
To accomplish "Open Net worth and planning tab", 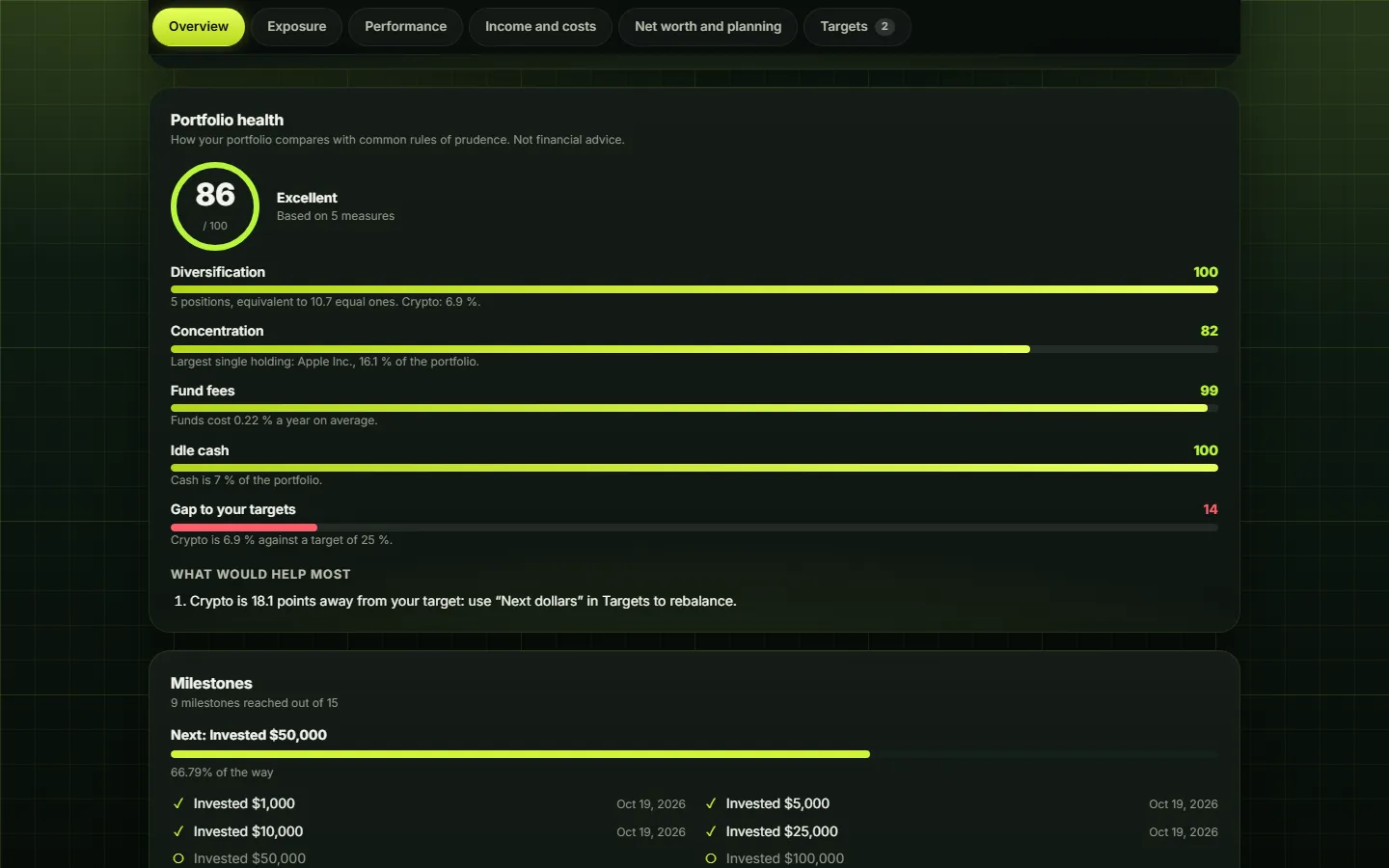I will pos(708,27).
